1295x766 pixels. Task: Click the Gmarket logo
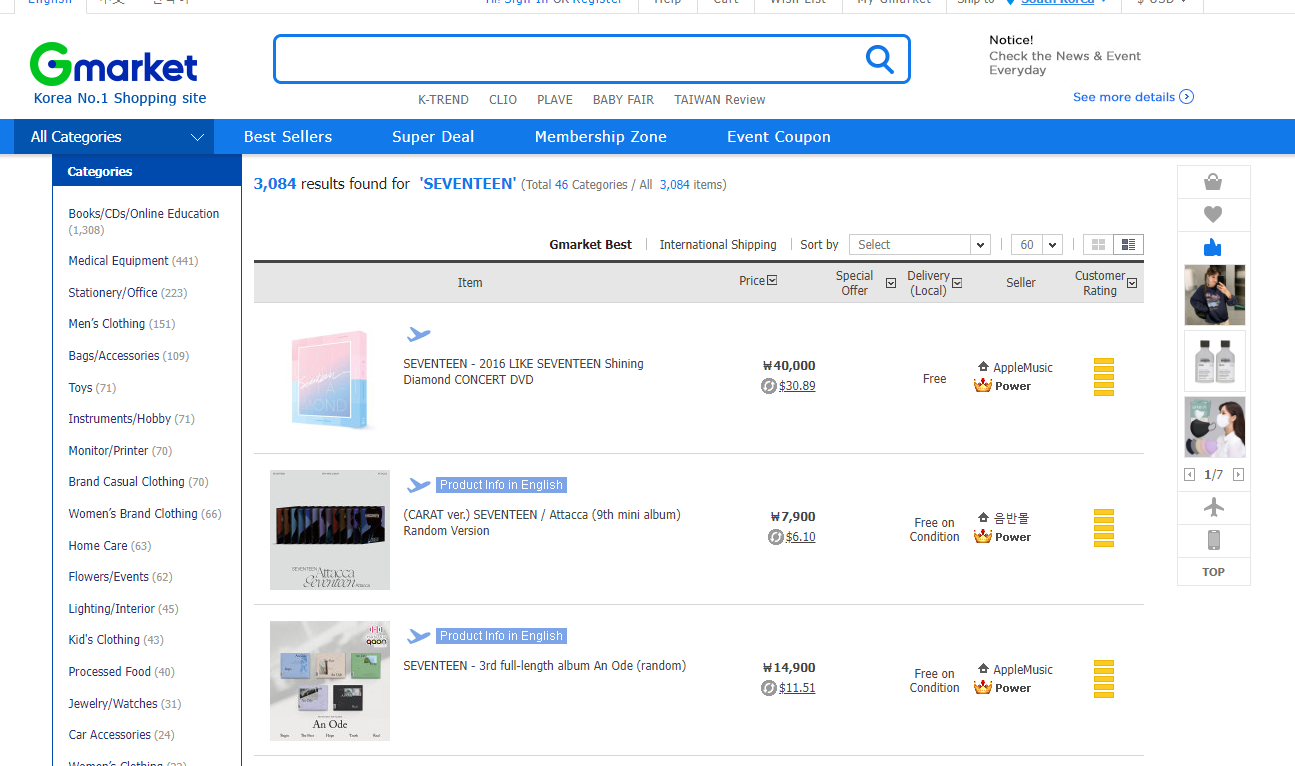coord(114,66)
